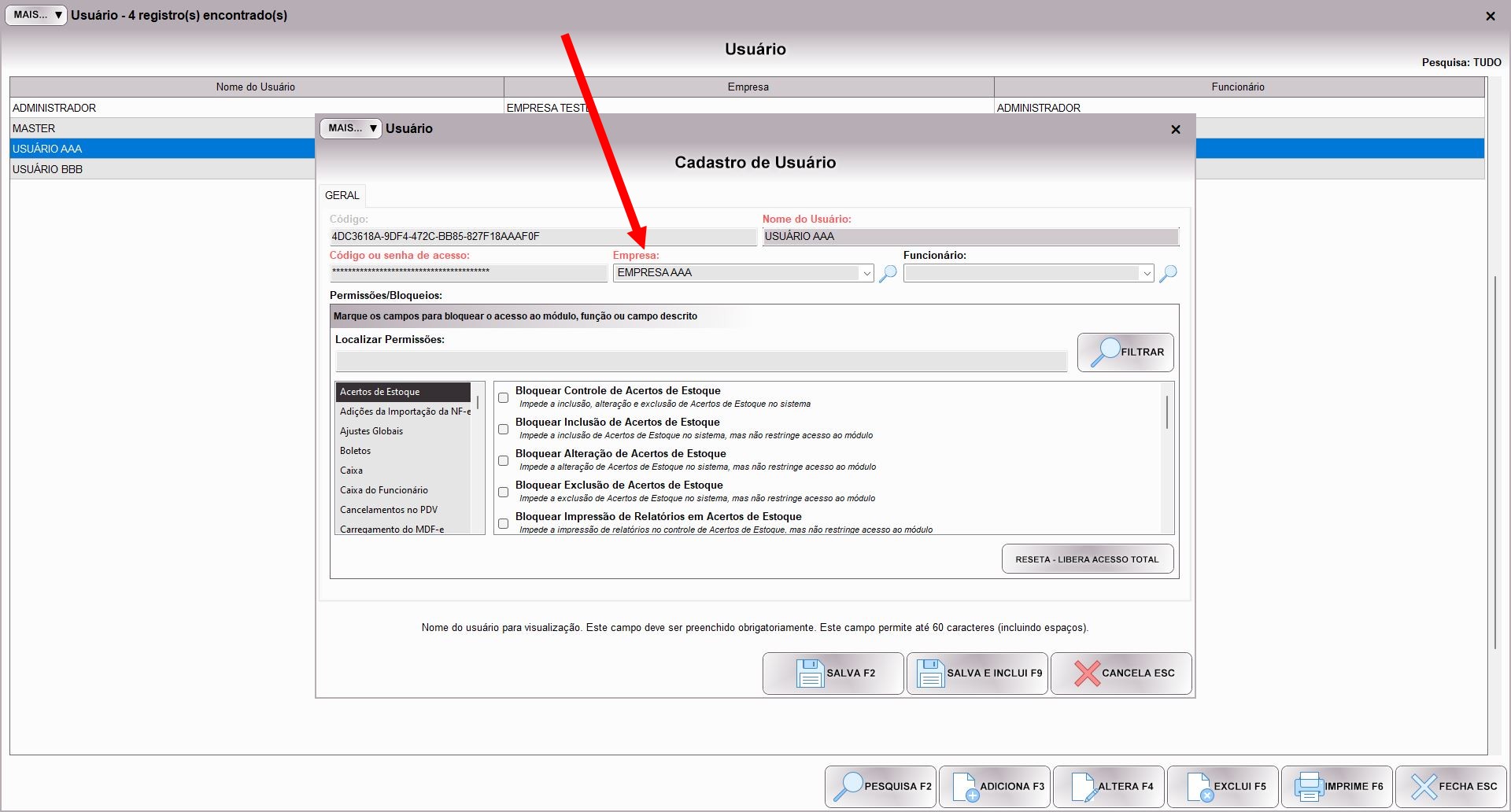Click the magnifier icon beside Empresa field
The width and height of the screenshot is (1511, 812).
[x=888, y=273]
